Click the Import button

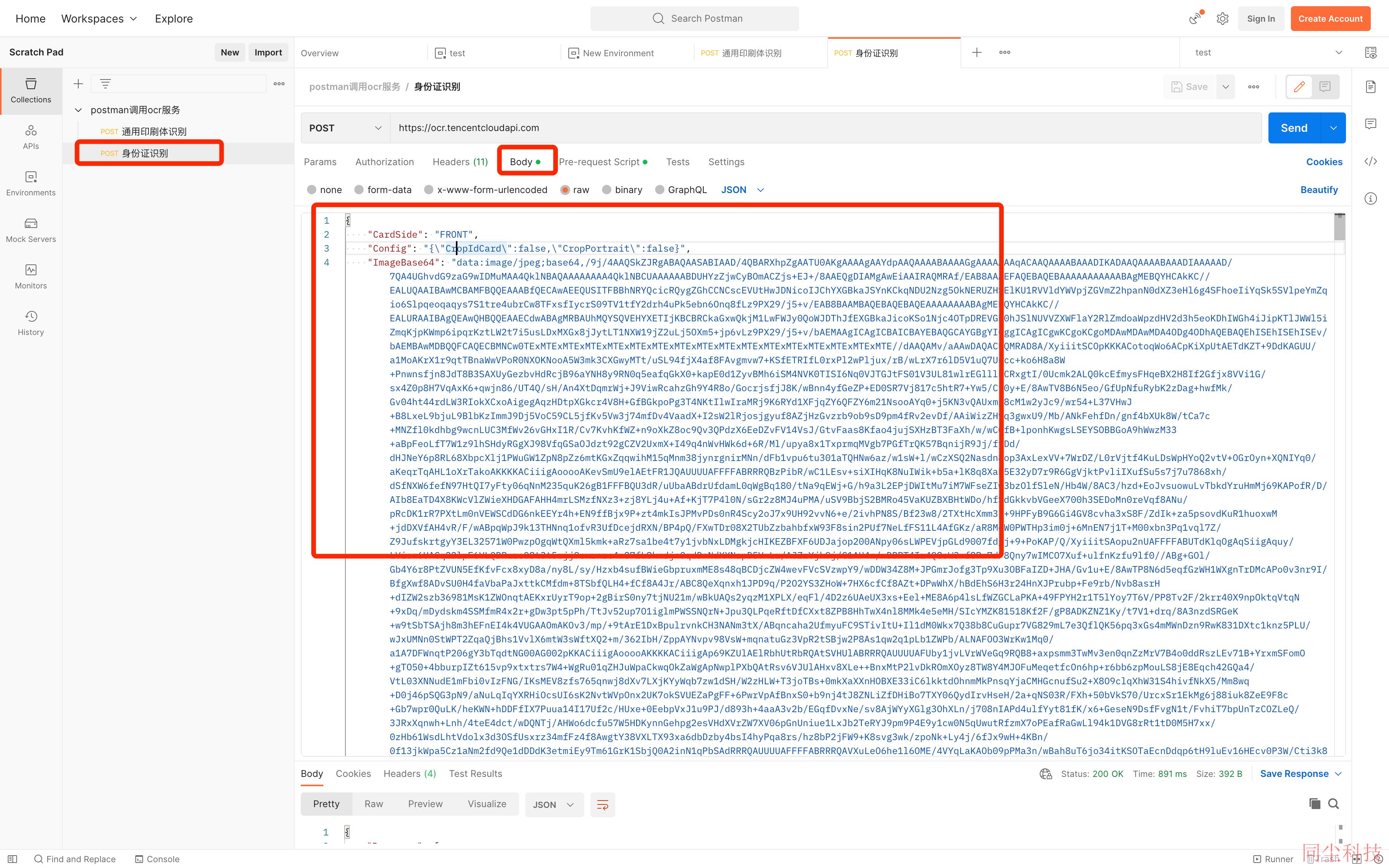(268, 52)
